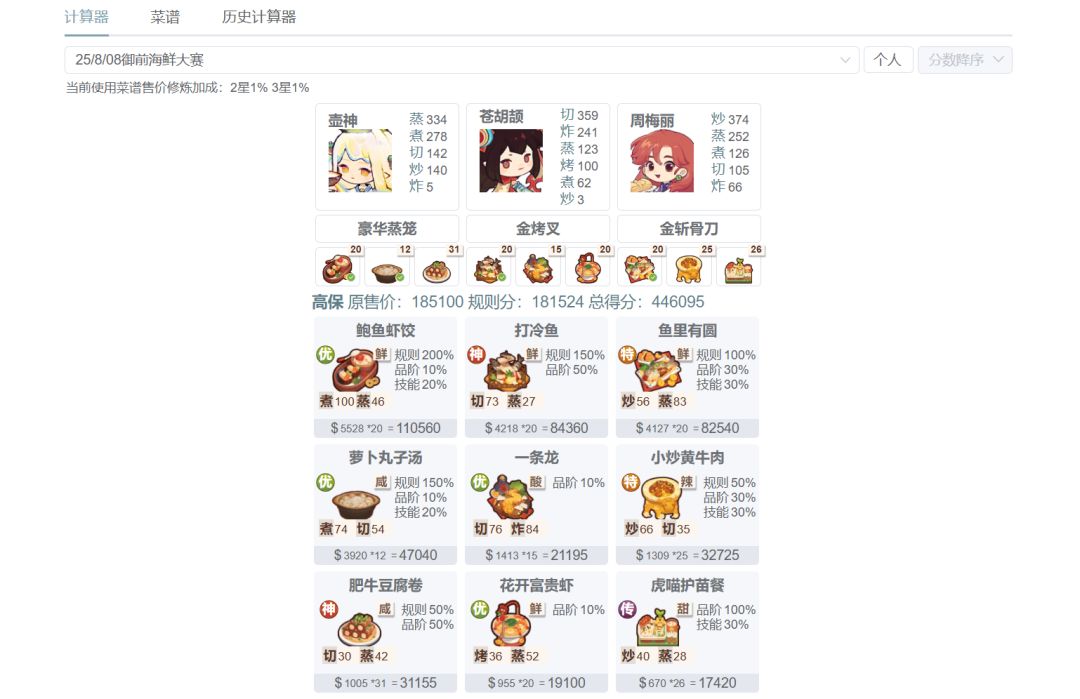Select the 一条龙 dish icon

coord(510,497)
